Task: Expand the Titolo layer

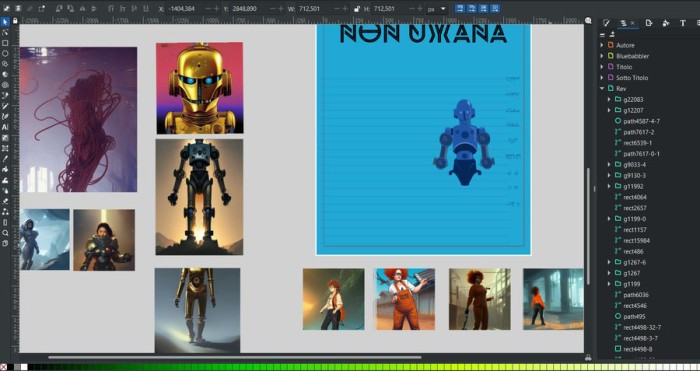Action: [602, 67]
